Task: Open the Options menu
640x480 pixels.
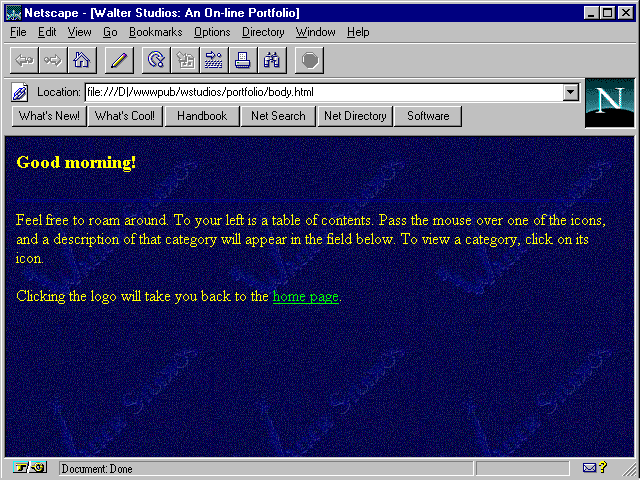Action: 212,32
